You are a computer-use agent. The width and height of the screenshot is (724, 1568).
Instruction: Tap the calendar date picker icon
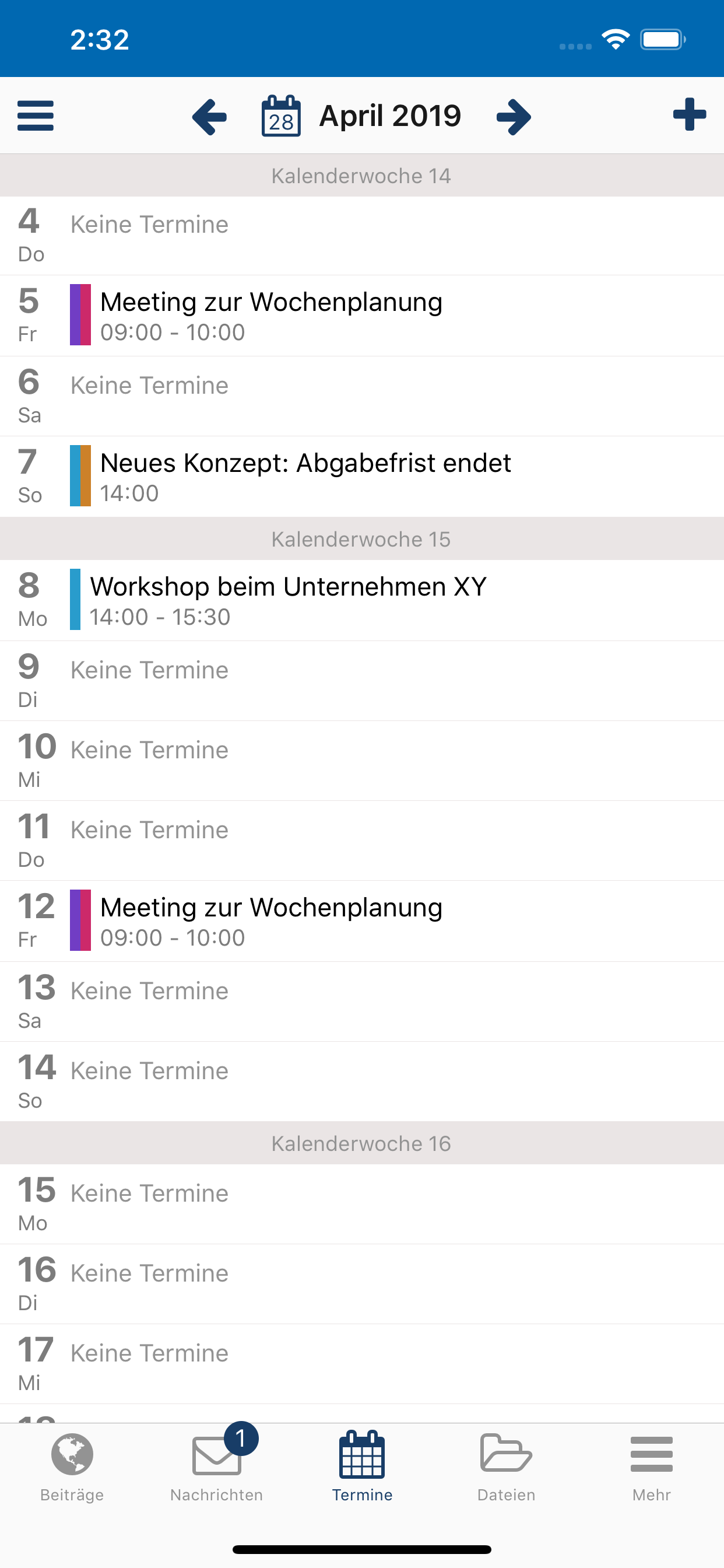click(281, 116)
